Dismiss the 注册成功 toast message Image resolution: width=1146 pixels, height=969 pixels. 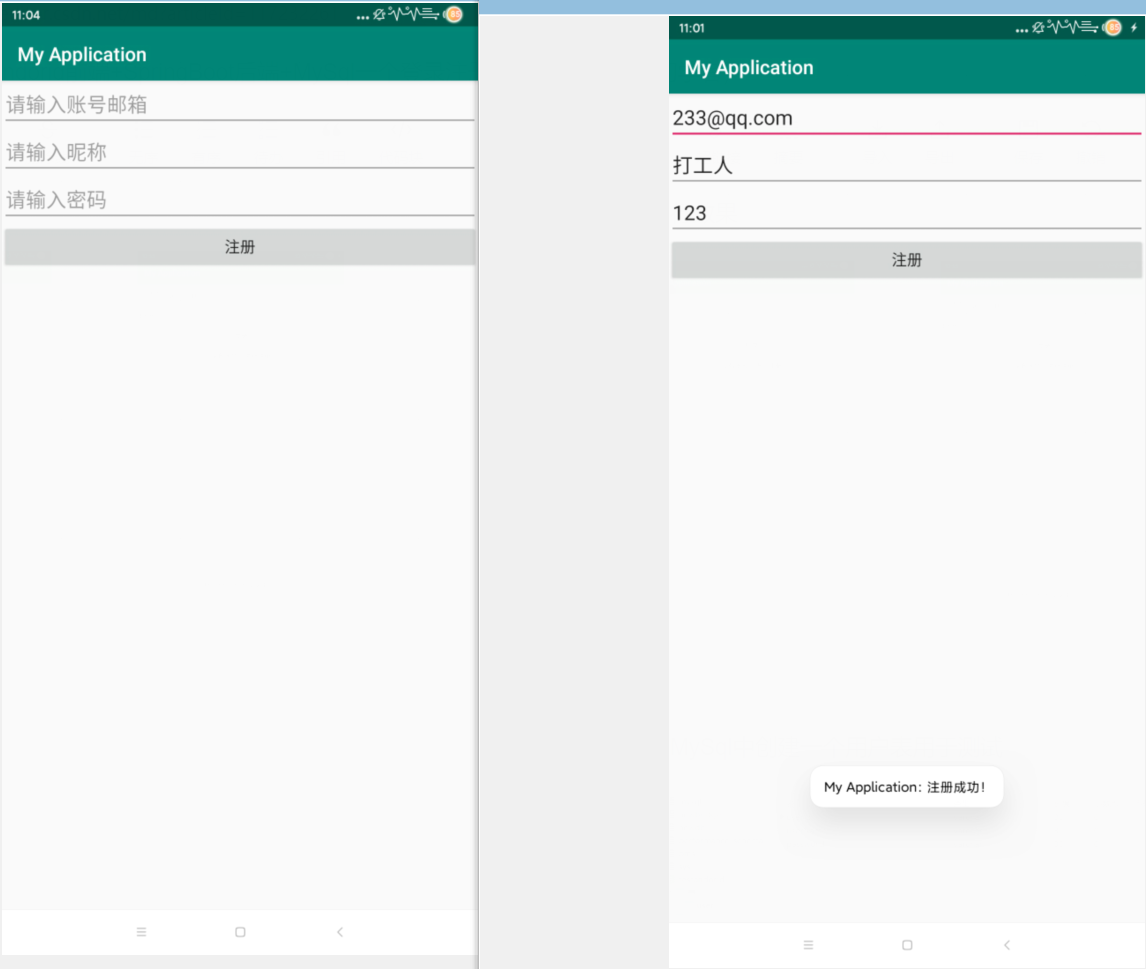coord(906,786)
